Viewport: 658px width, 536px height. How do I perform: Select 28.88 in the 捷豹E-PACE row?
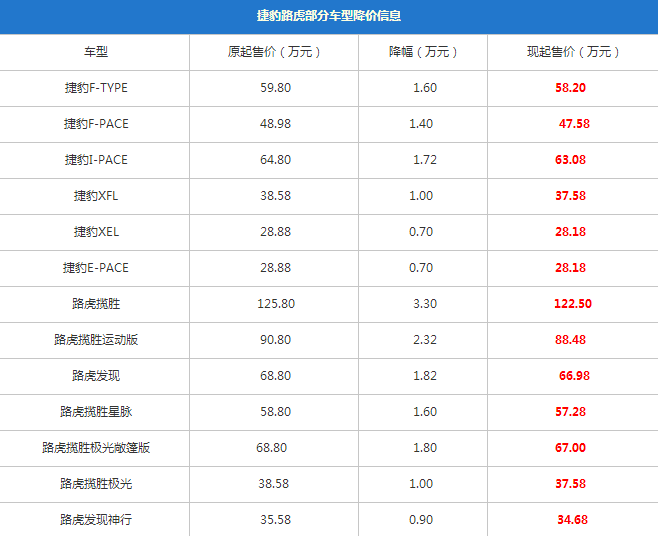point(275,268)
